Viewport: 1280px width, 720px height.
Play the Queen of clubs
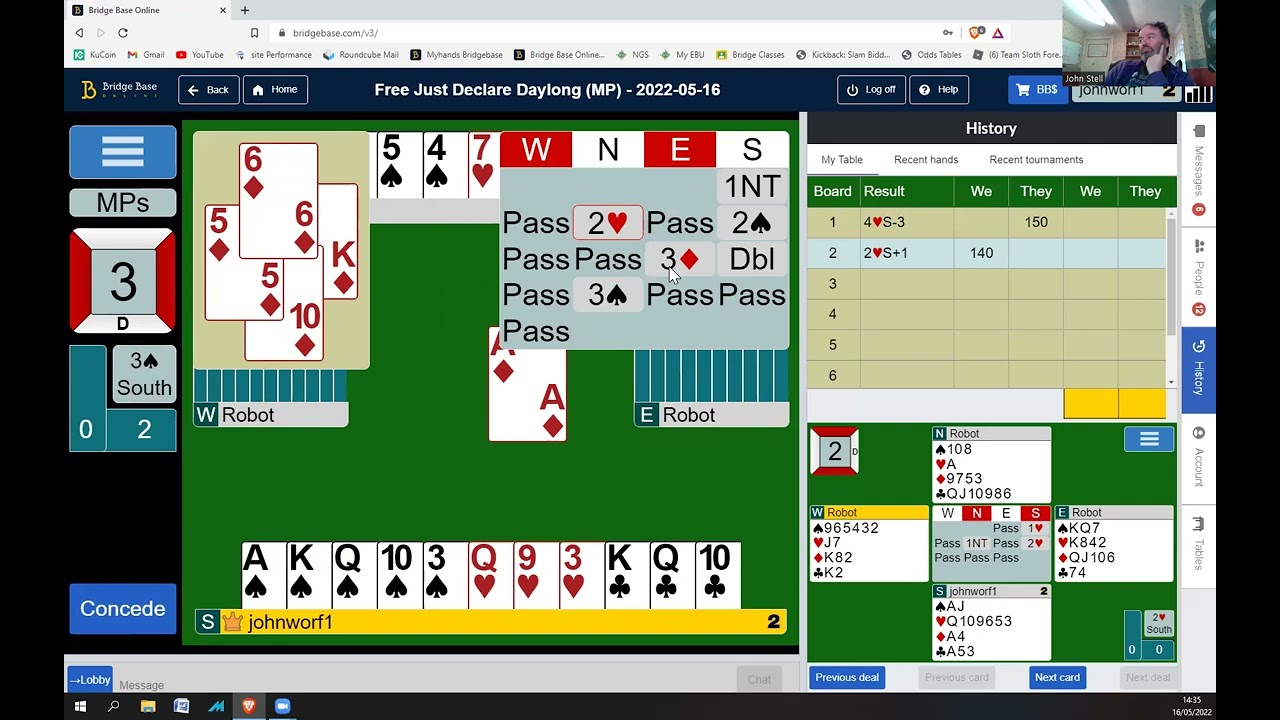tap(669, 575)
